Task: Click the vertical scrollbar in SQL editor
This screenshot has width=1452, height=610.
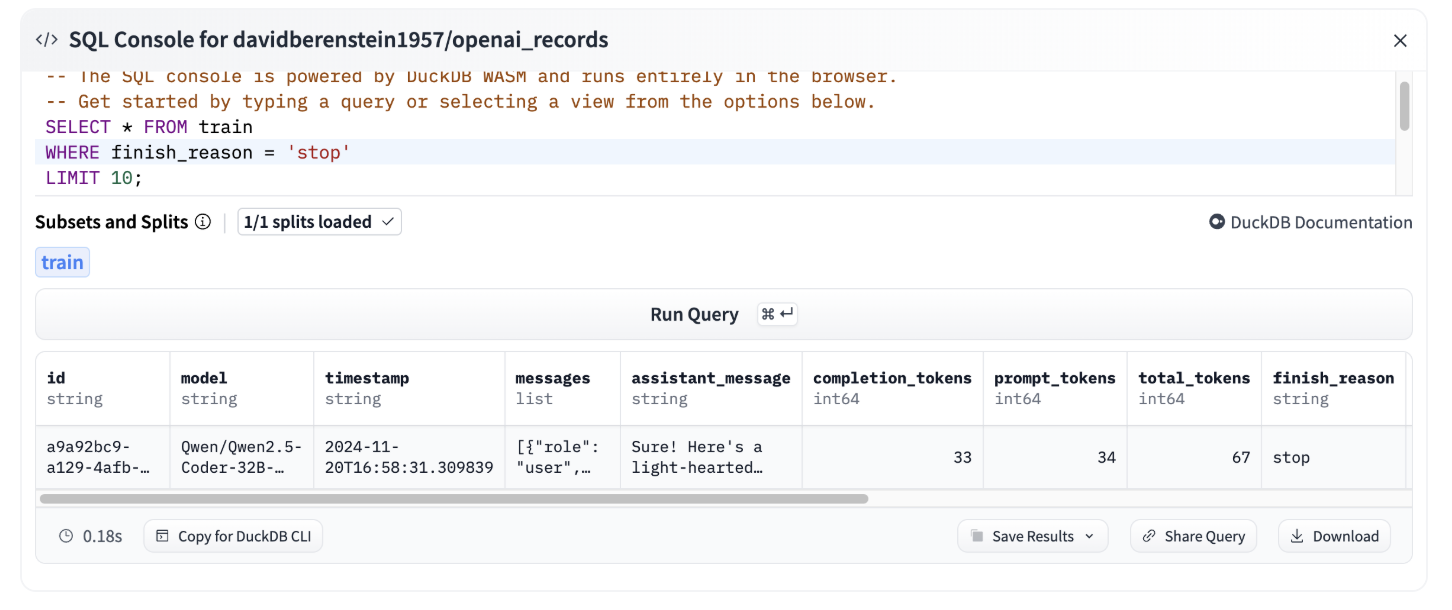Action: pos(1404,106)
